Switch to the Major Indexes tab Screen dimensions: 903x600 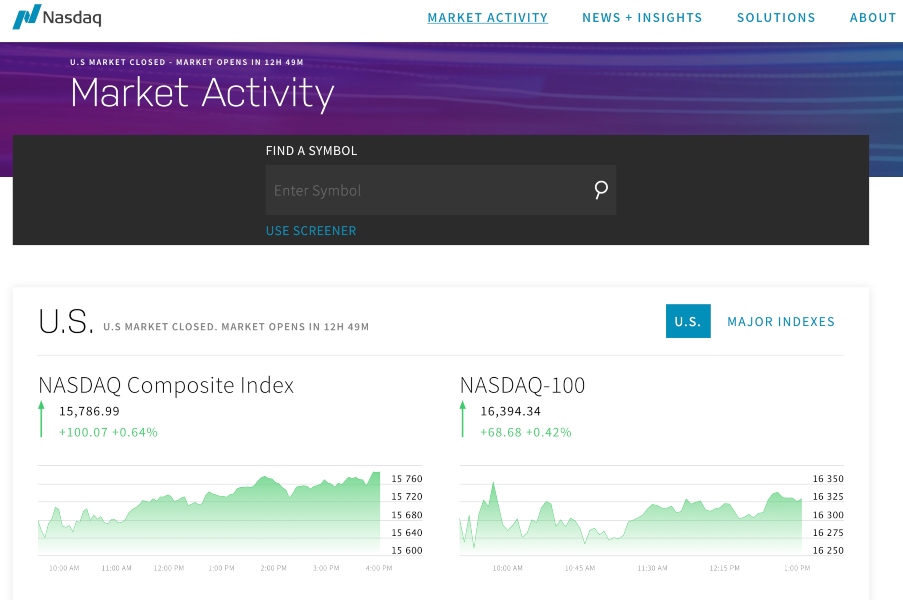pos(781,321)
